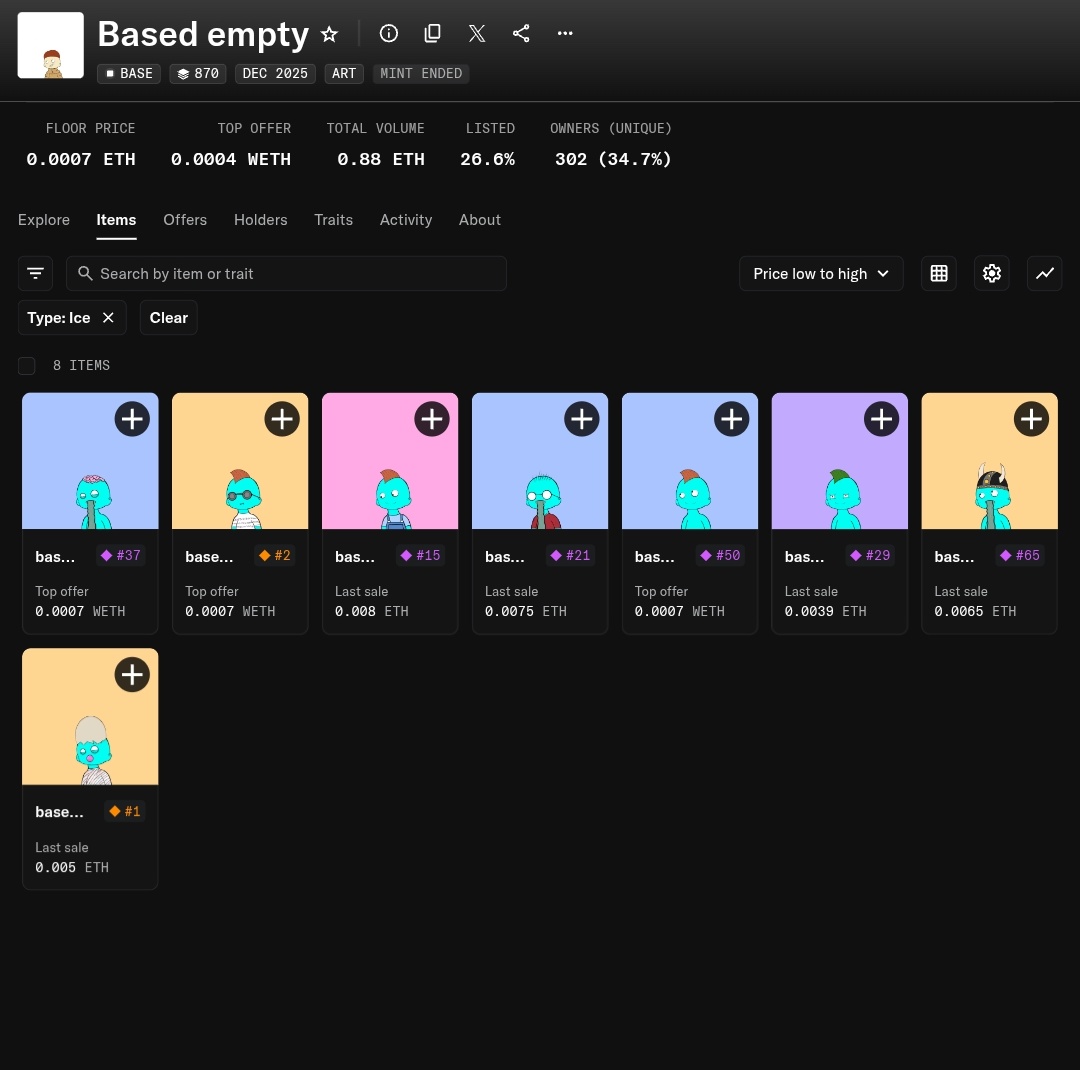This screenshot has height=1070, width=1080.
Task: Click the 302 (34.7%) owners value
Action: pyautogui.click(x=613, y=159)
